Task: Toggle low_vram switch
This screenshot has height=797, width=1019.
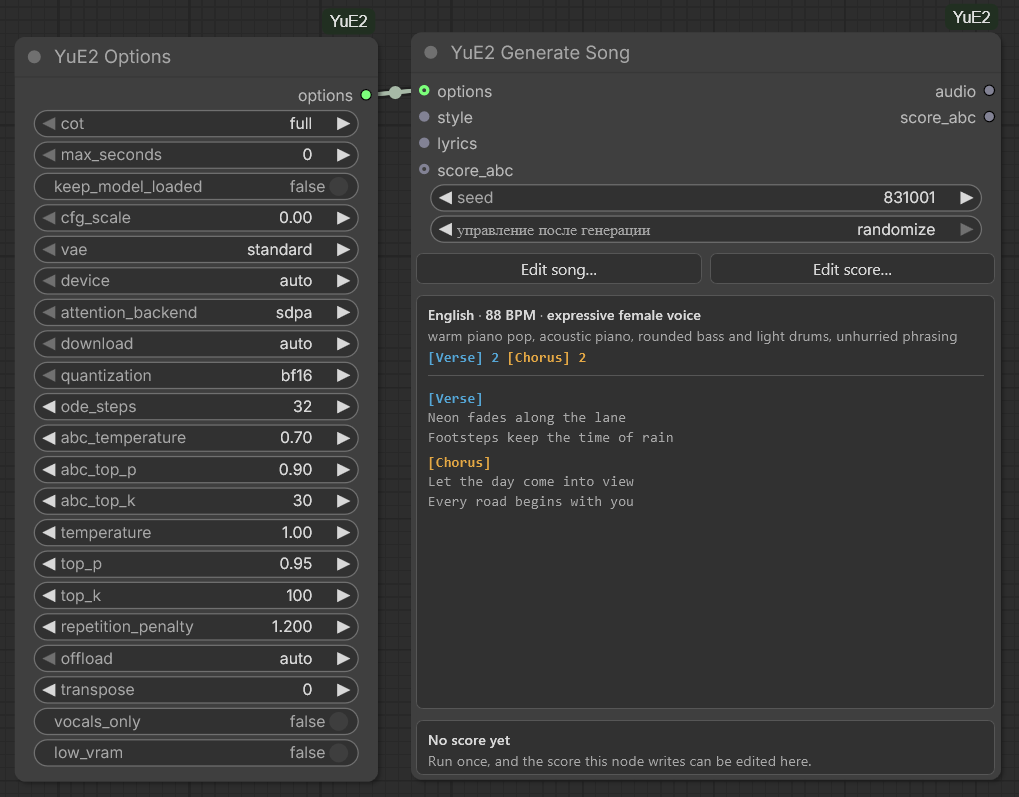Action: [338, 753]
